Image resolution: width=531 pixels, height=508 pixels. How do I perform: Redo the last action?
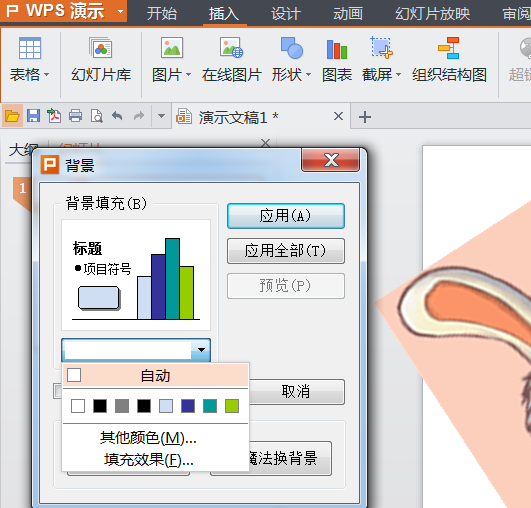pos(139,116)
